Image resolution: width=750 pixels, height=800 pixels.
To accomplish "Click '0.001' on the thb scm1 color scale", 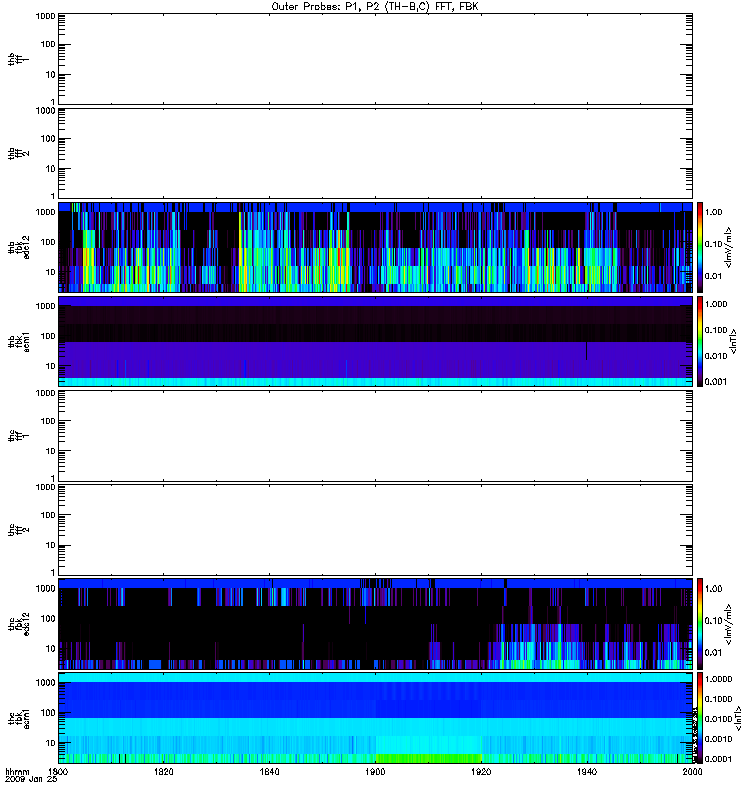I will [715, 382].
